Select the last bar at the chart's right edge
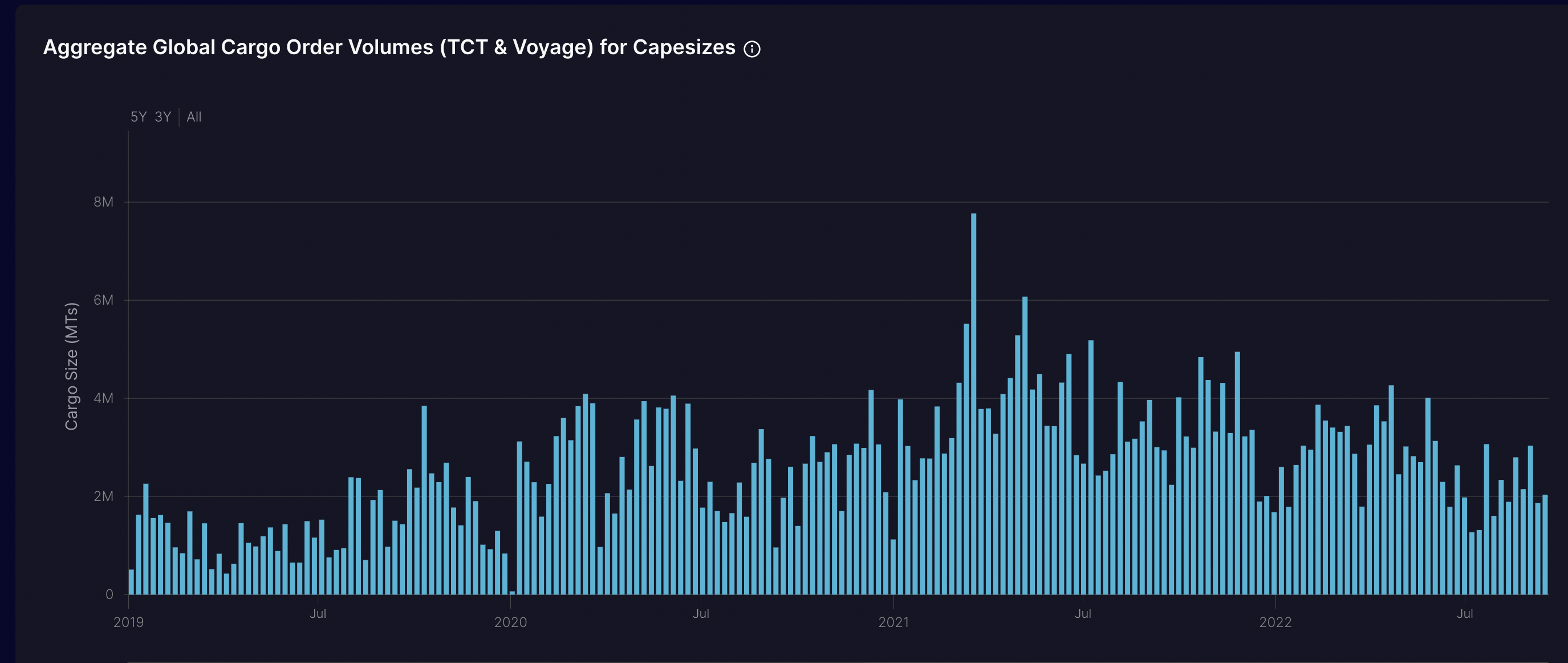Viewport: 1568px width, 663px height. click(1545, 544)
